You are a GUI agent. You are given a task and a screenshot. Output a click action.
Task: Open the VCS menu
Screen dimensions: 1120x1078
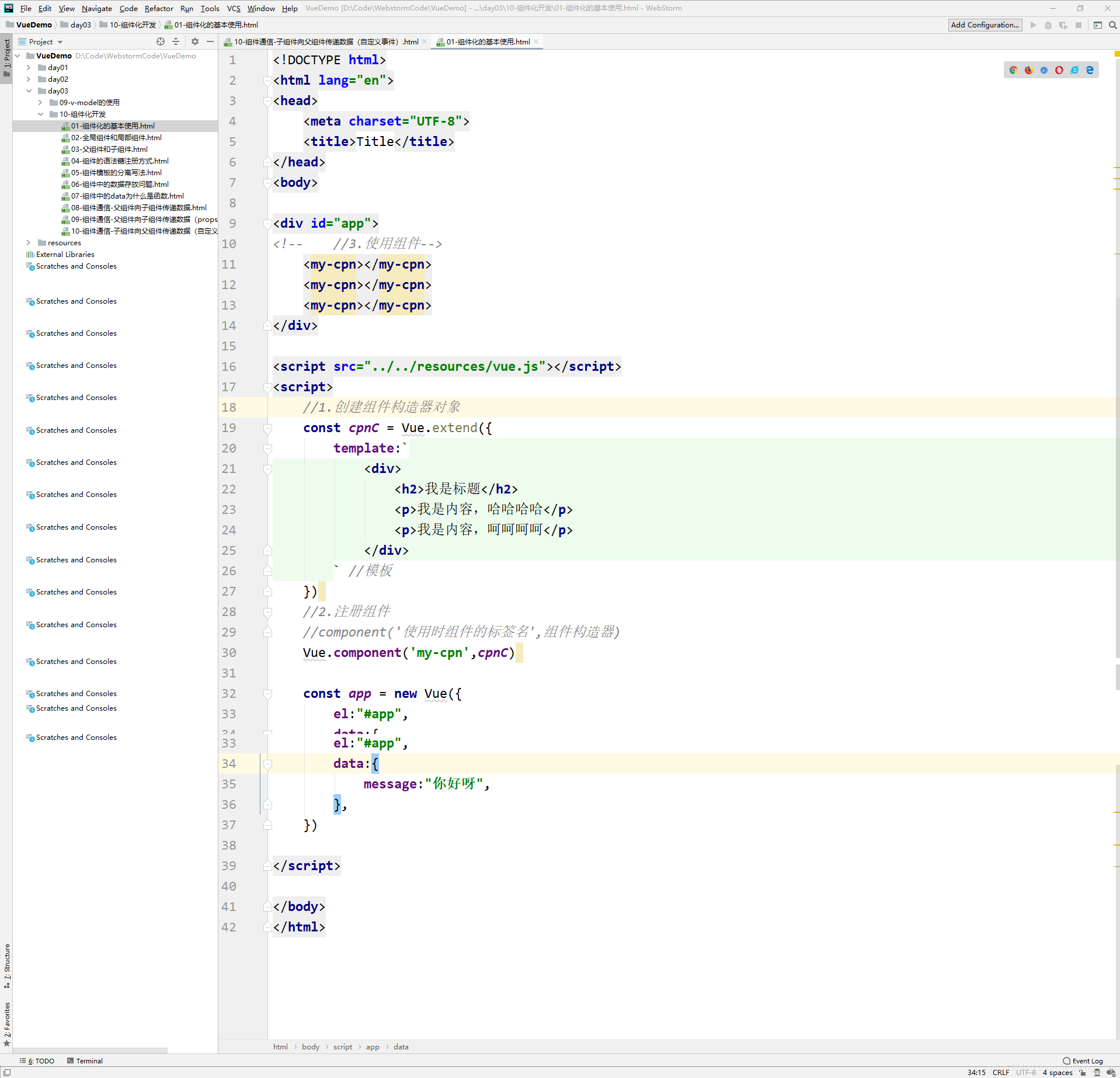[x=234, y=8]
